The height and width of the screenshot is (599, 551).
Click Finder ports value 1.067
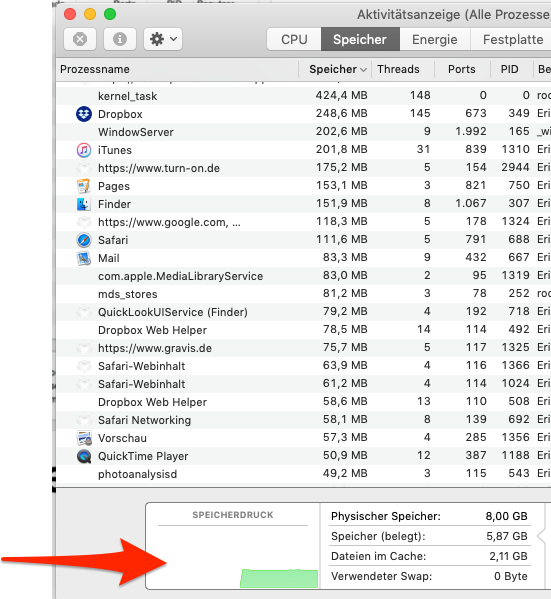tap(471, 203)
